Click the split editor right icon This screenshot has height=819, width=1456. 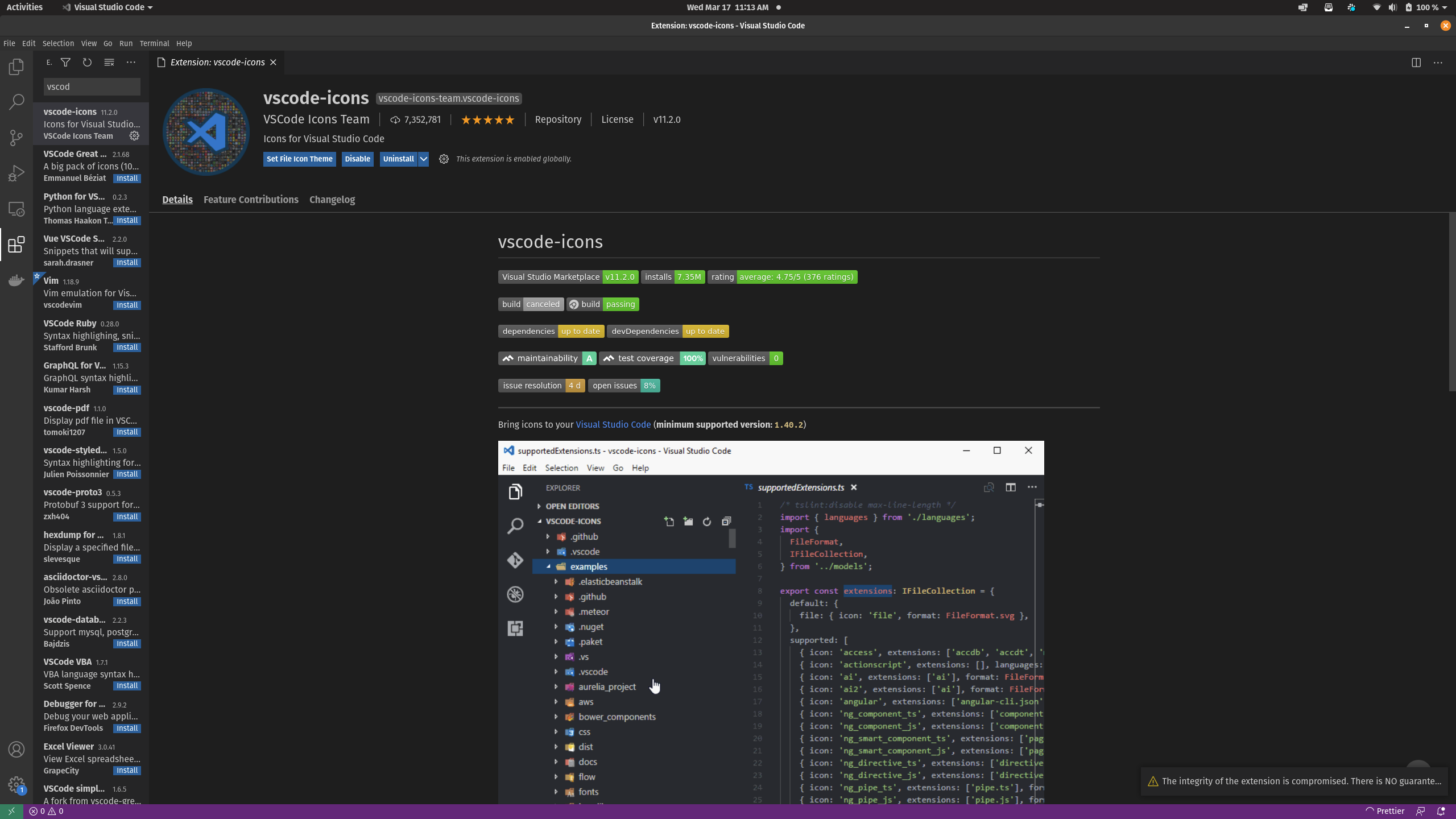point(1416,63)
